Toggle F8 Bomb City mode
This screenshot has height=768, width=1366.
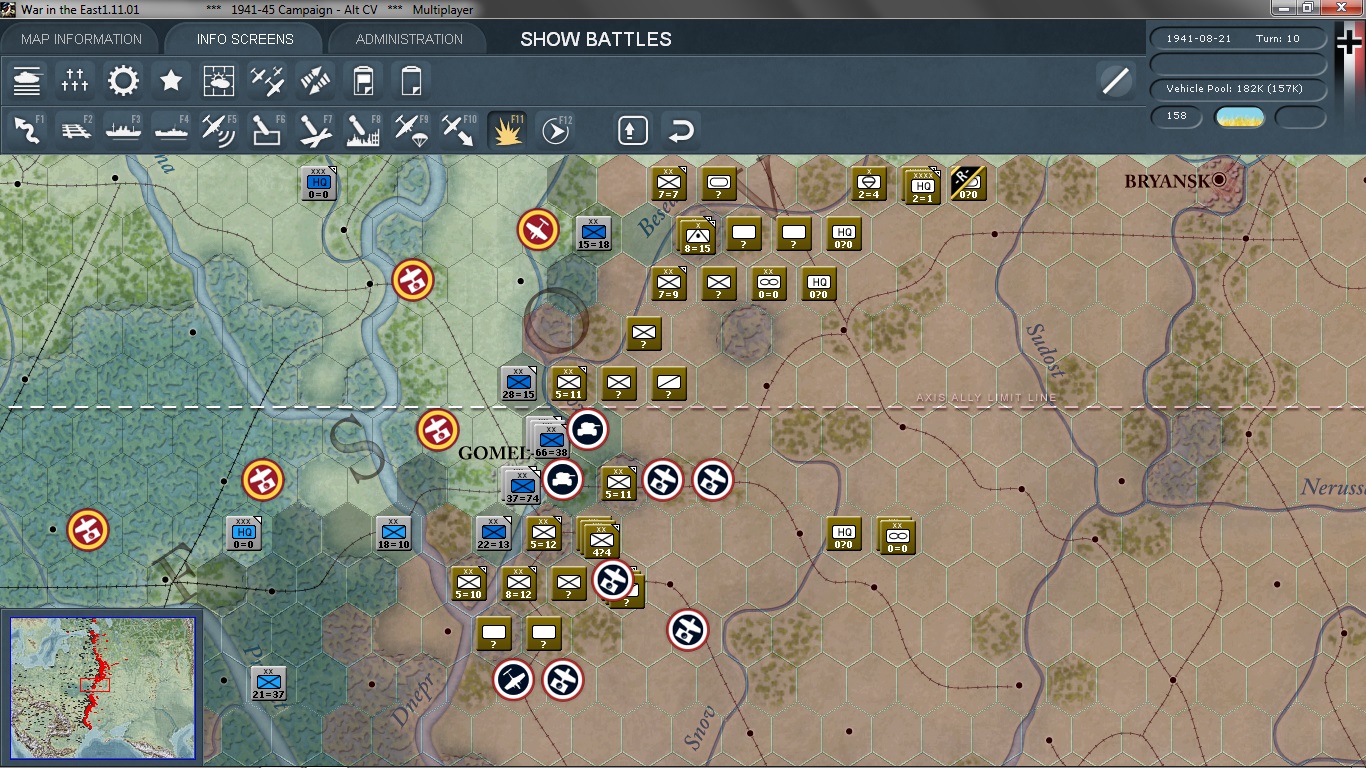click(363, 130)
